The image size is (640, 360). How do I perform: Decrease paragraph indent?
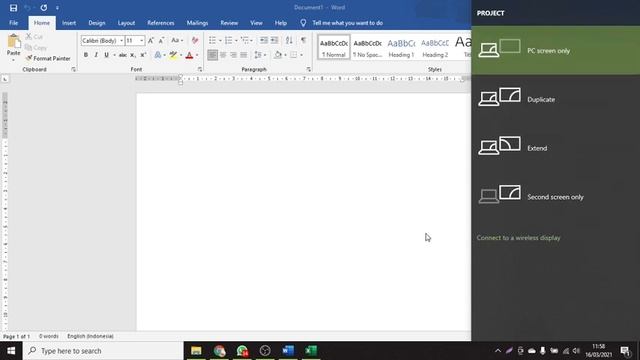[264, 40]
